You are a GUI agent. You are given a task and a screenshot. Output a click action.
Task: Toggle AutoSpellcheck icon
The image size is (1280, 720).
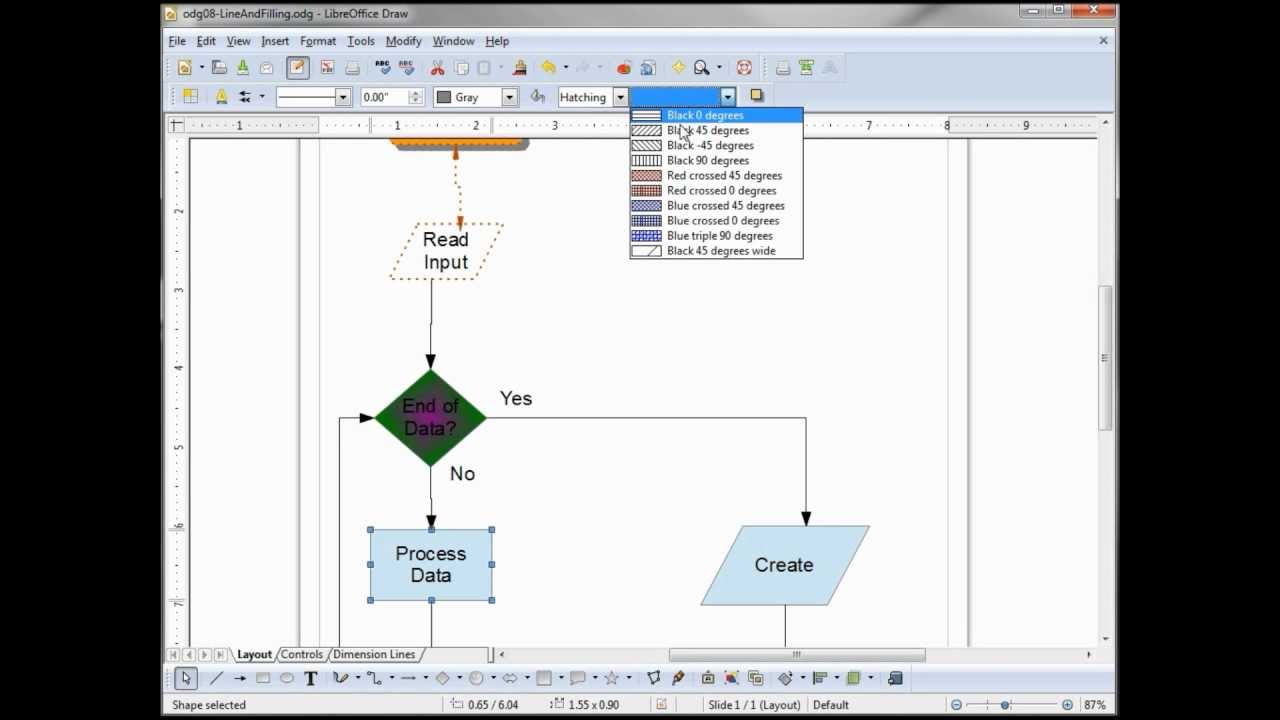(x=406, y=68)
